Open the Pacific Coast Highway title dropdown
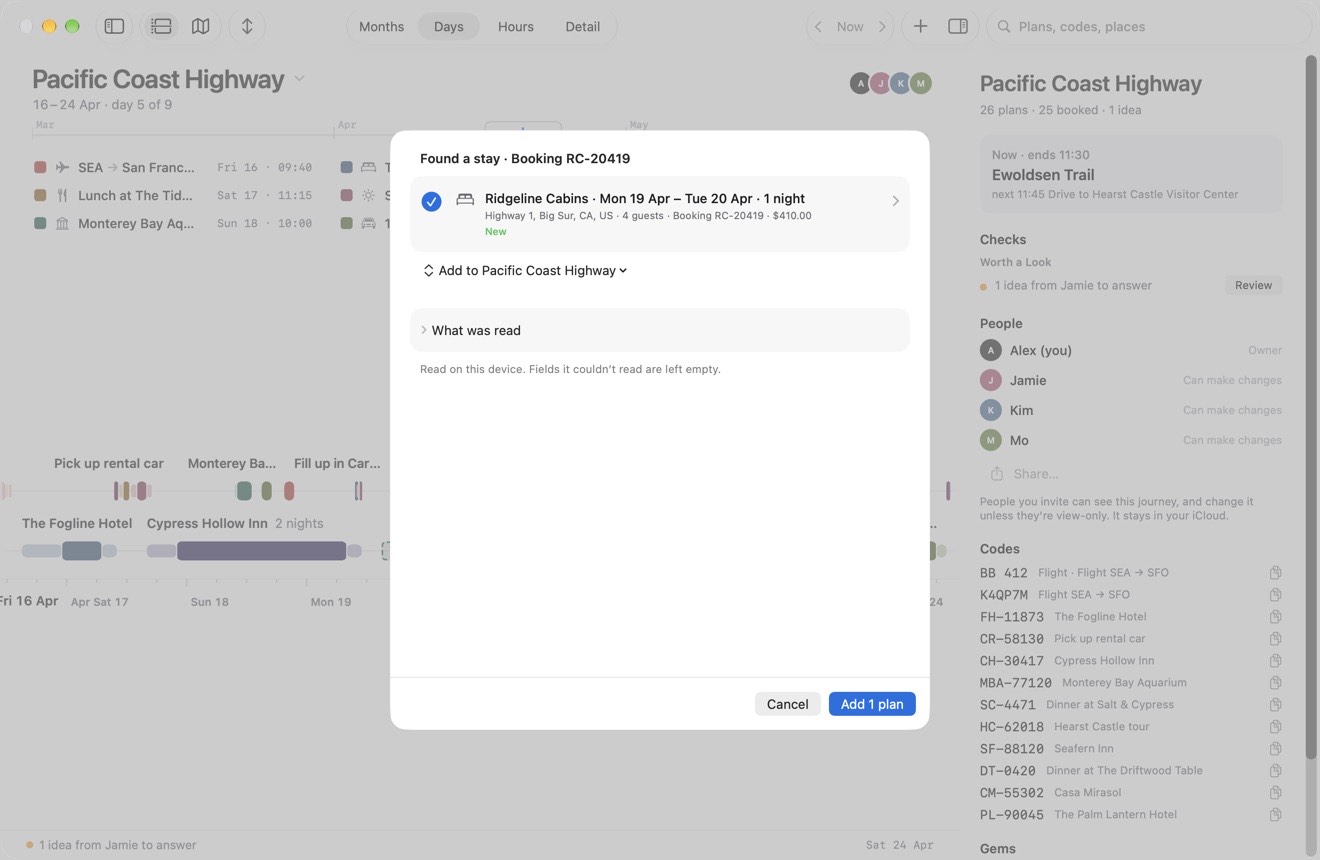 (299, 79)
